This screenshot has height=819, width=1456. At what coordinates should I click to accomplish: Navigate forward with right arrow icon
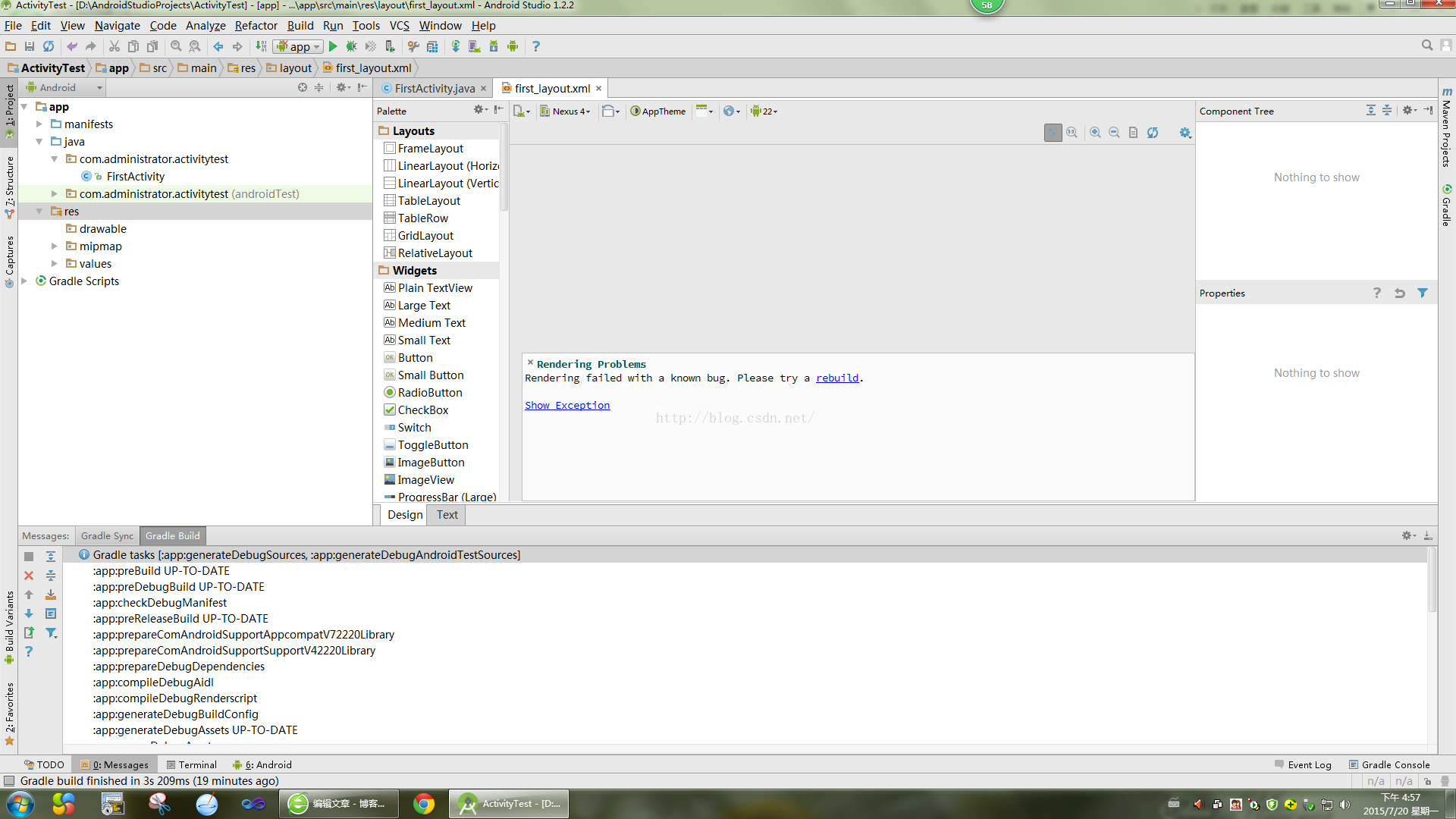coord(237,47)
